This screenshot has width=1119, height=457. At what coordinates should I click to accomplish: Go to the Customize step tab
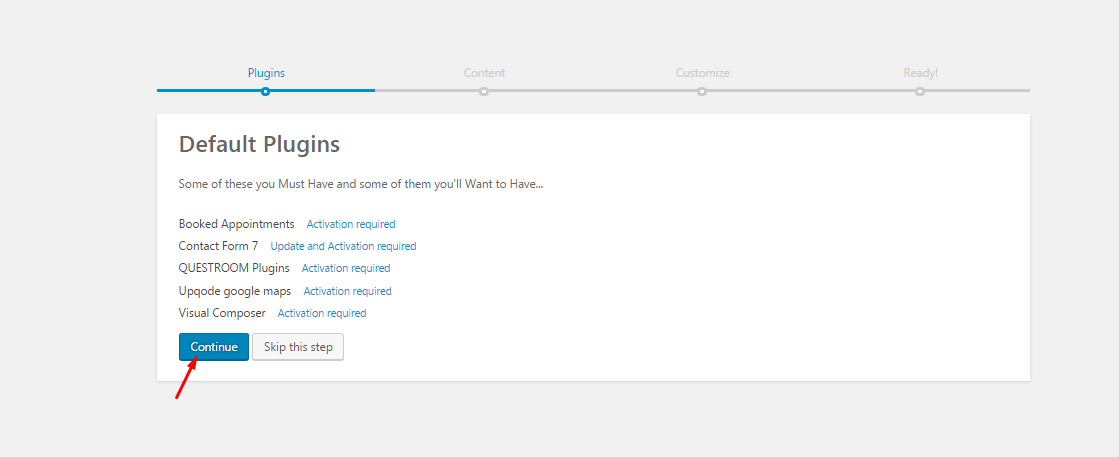(x=702, y=73)
